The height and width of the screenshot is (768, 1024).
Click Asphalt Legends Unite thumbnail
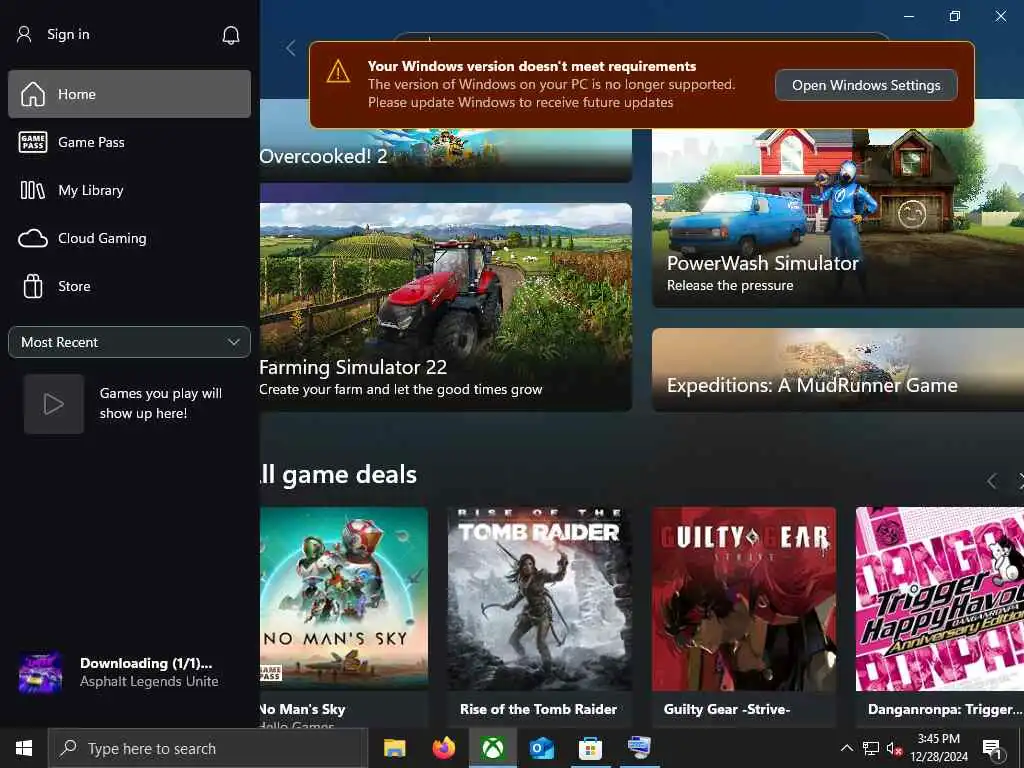point(40,673)
